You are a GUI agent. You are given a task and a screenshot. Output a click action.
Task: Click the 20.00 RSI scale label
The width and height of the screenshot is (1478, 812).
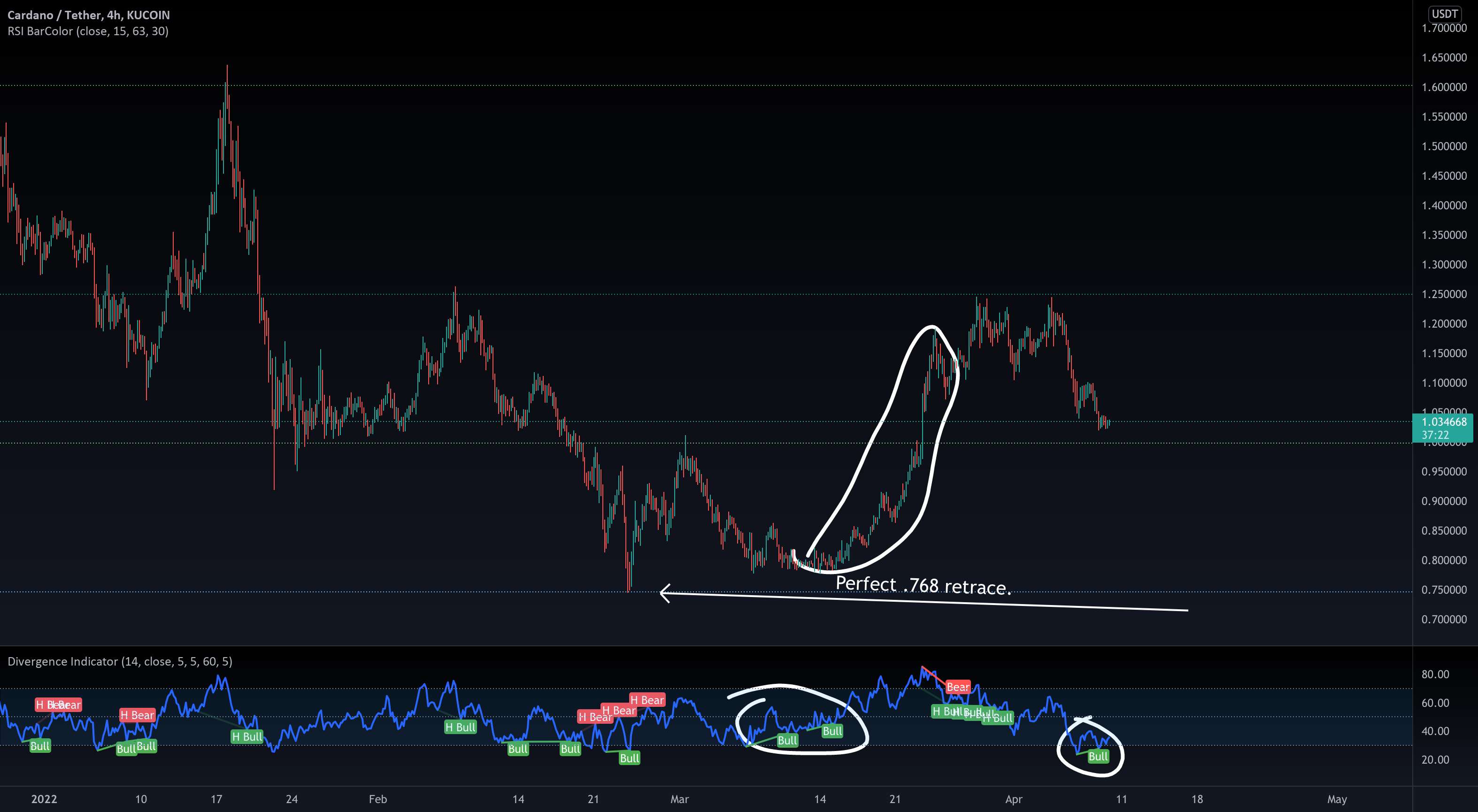point(1436,760)
